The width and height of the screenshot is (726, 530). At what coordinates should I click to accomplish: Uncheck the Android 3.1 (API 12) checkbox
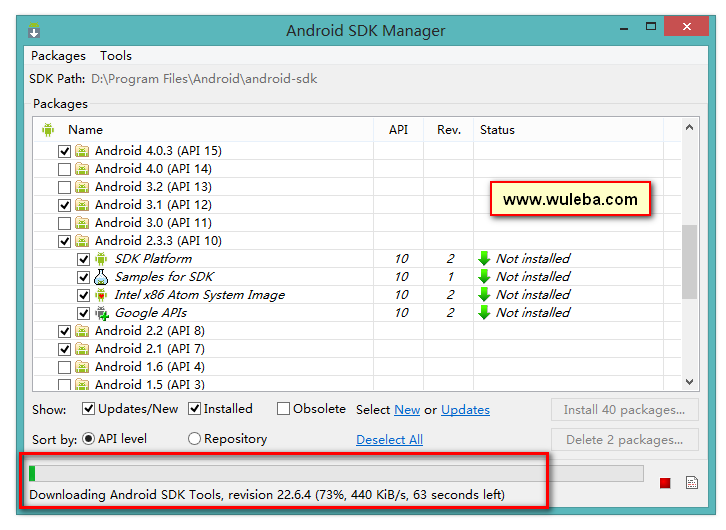[64, 205]
